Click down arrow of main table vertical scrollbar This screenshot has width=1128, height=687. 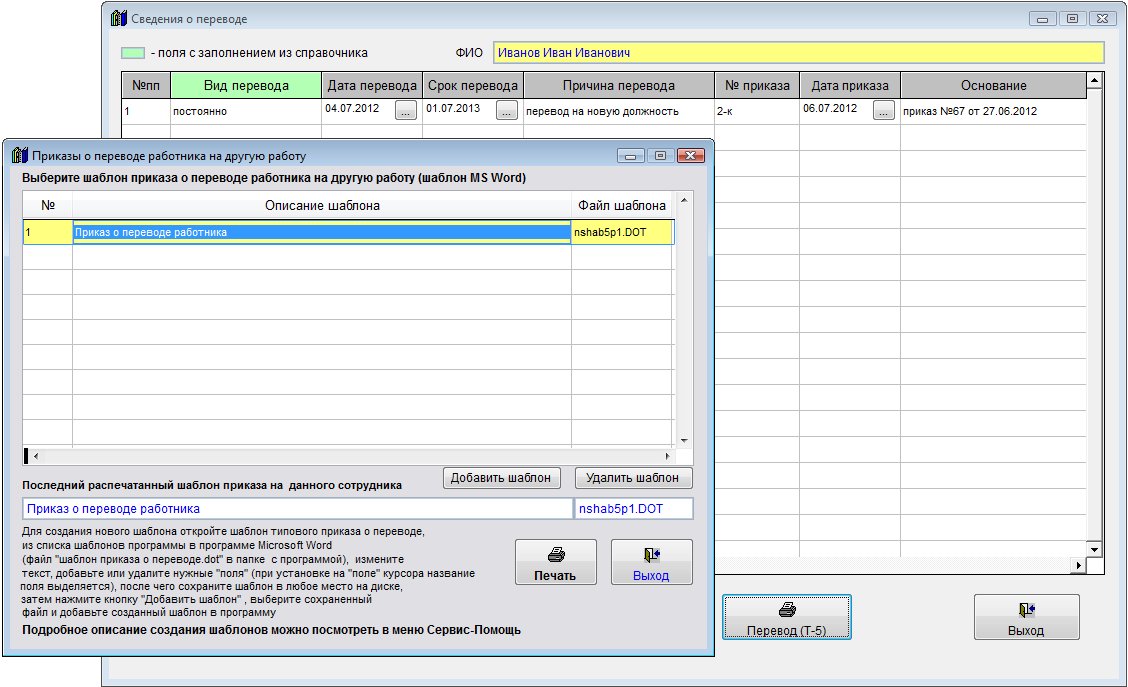1094,550
